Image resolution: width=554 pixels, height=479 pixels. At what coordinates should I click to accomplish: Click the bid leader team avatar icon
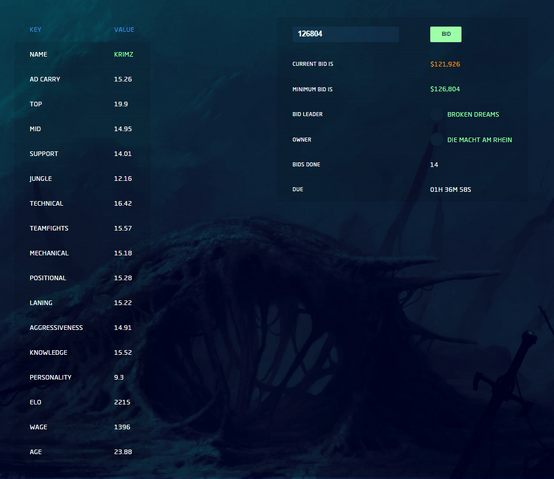pos(436,114)
